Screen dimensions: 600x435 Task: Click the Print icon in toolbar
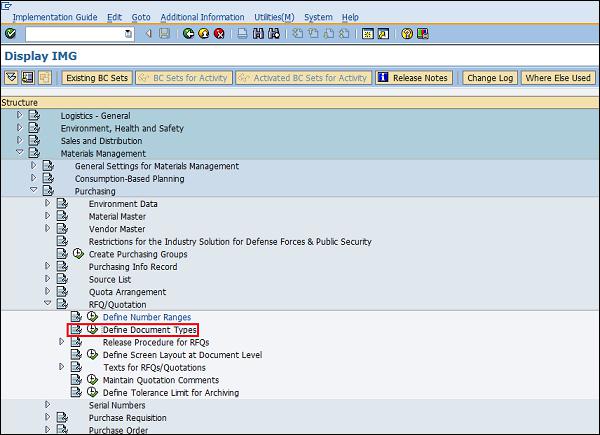(242, 34)
